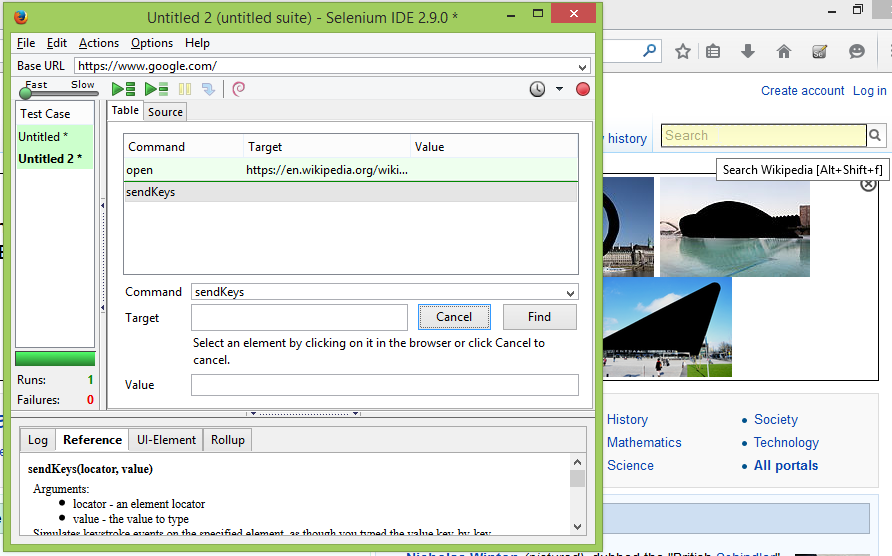Viewport: 892px width, 556px height.
Task: Apply rollup rules spiral icon
Action: coord(239,89)
